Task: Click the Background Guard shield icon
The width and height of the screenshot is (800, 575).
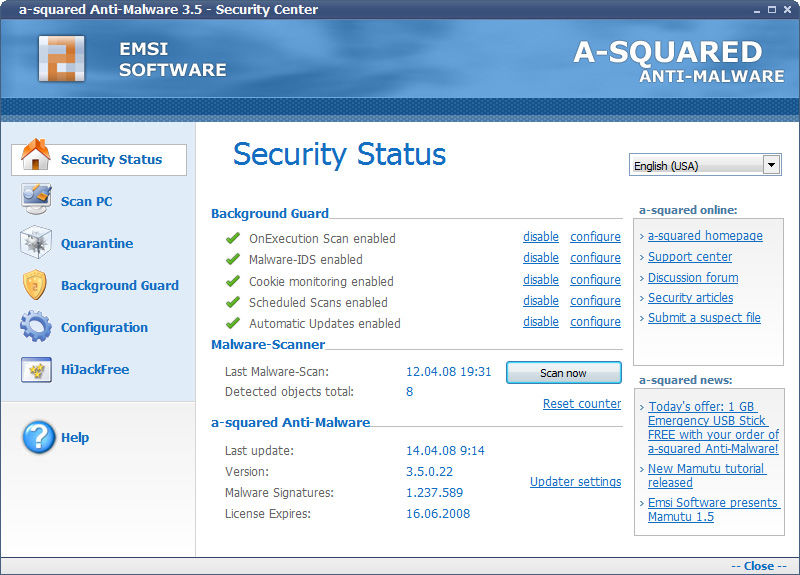Action: point(35,284)
